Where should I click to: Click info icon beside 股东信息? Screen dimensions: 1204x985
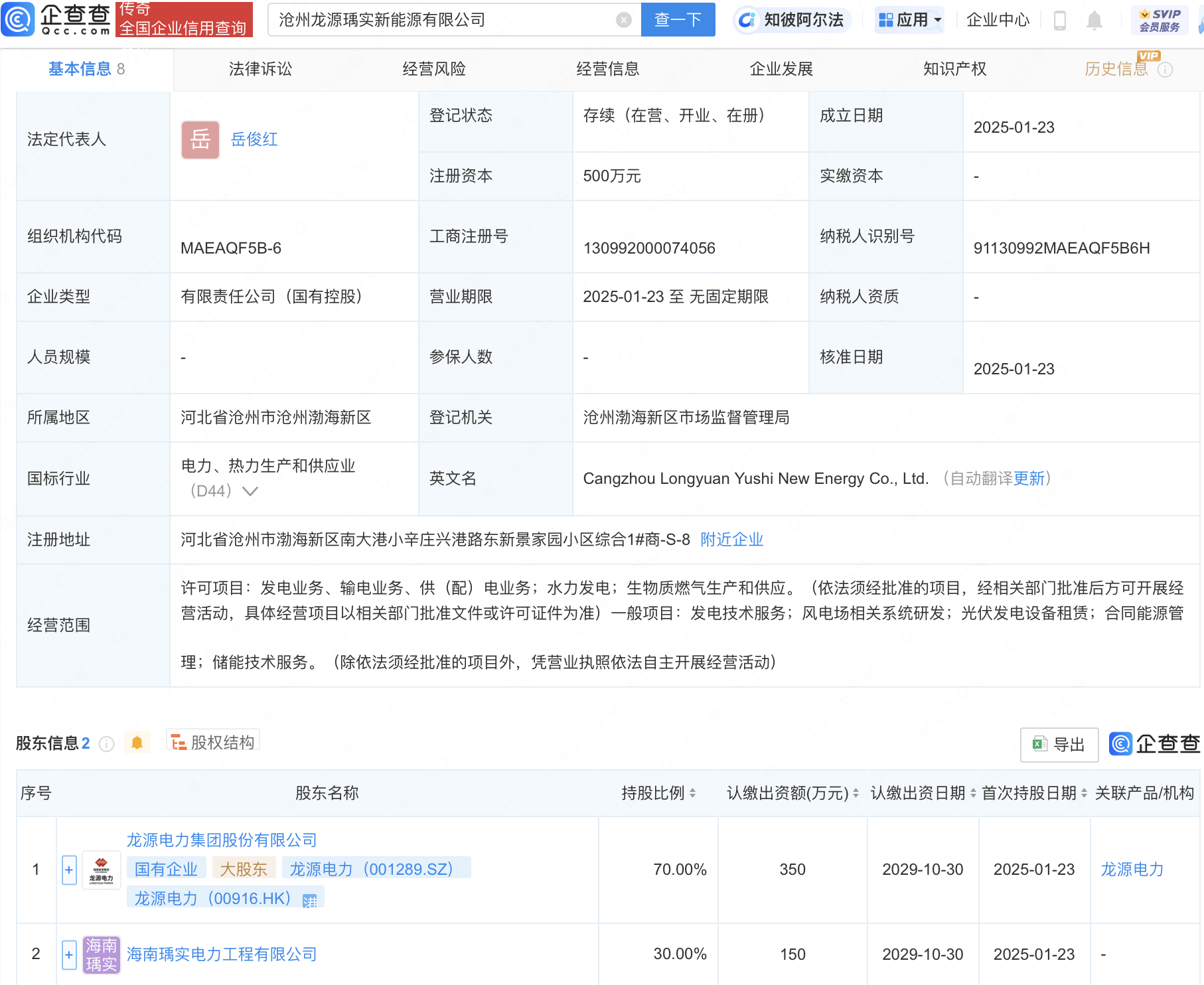pos(106,744)
